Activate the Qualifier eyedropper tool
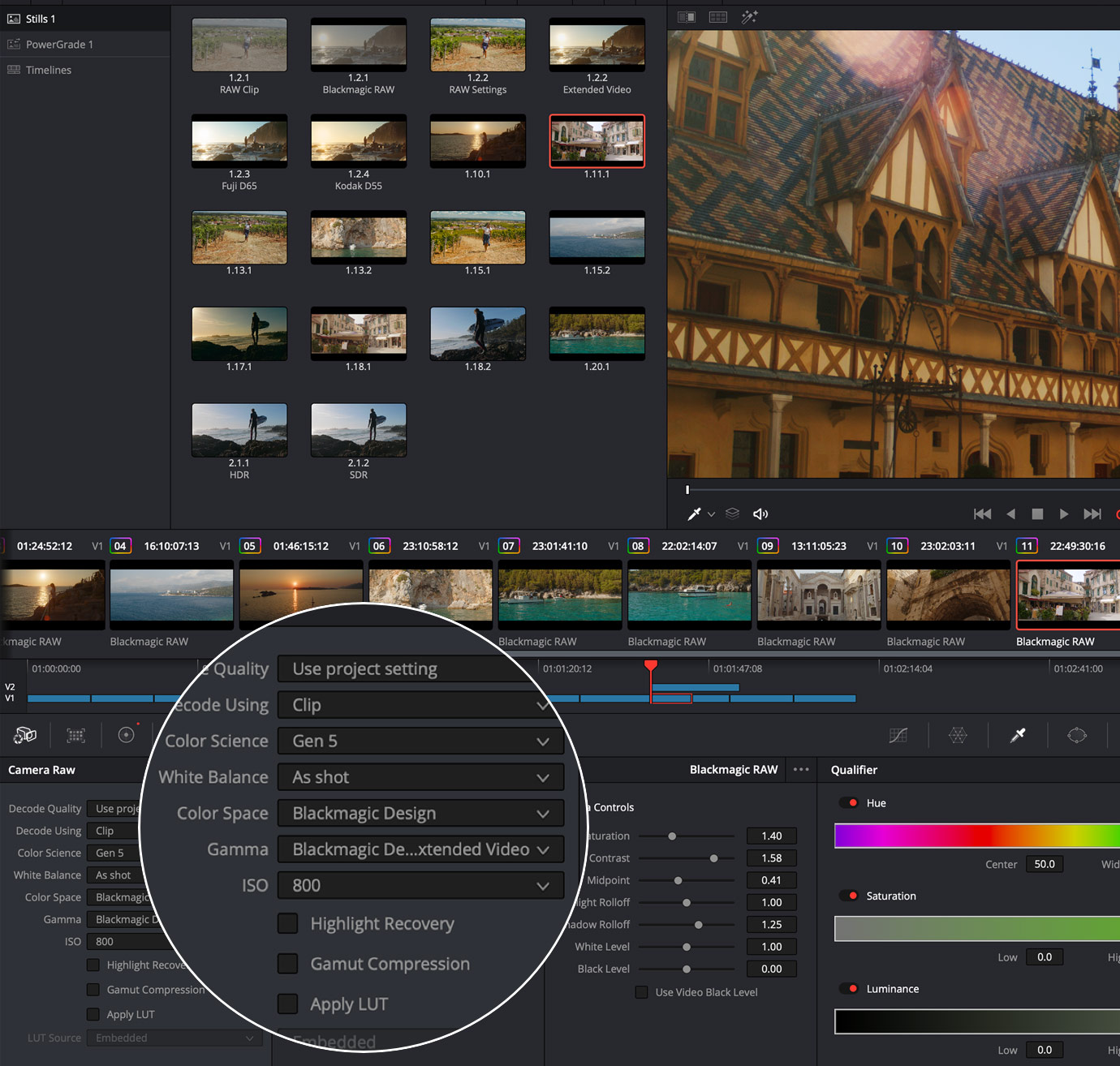 point(1018,736)
